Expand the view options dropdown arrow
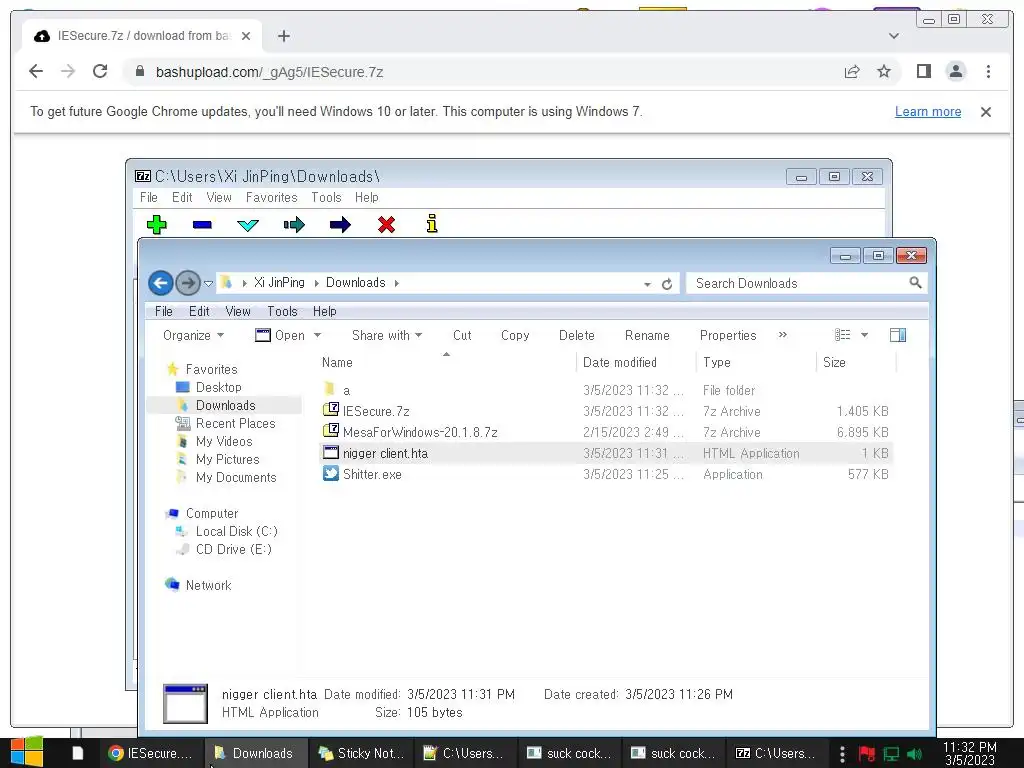This screenshot has width=1024, height=768. [x=865, y=335]
